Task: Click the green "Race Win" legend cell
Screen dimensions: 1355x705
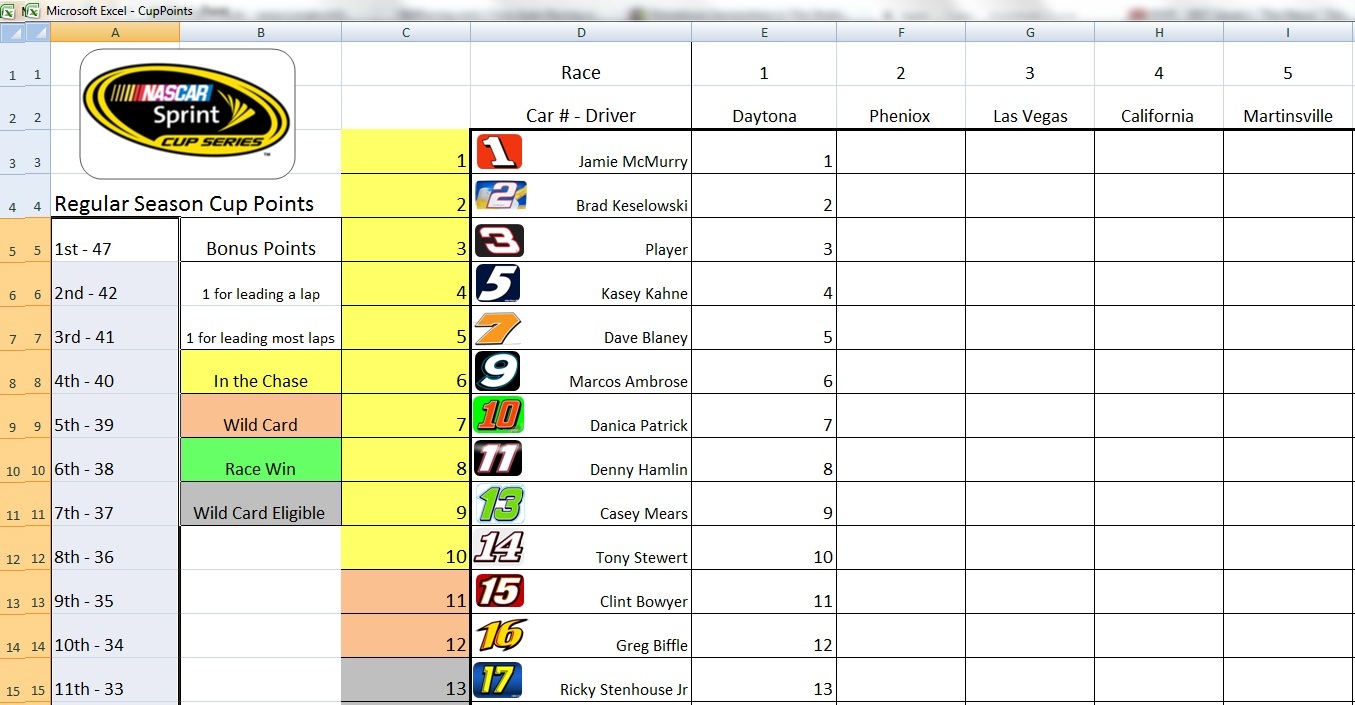Action: (x=261, y=460)
